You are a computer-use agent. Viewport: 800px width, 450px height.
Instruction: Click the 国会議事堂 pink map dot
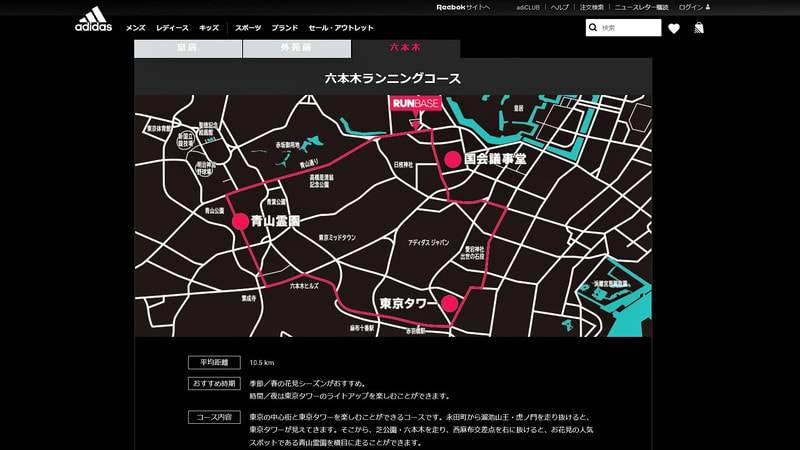pos(453,160)
